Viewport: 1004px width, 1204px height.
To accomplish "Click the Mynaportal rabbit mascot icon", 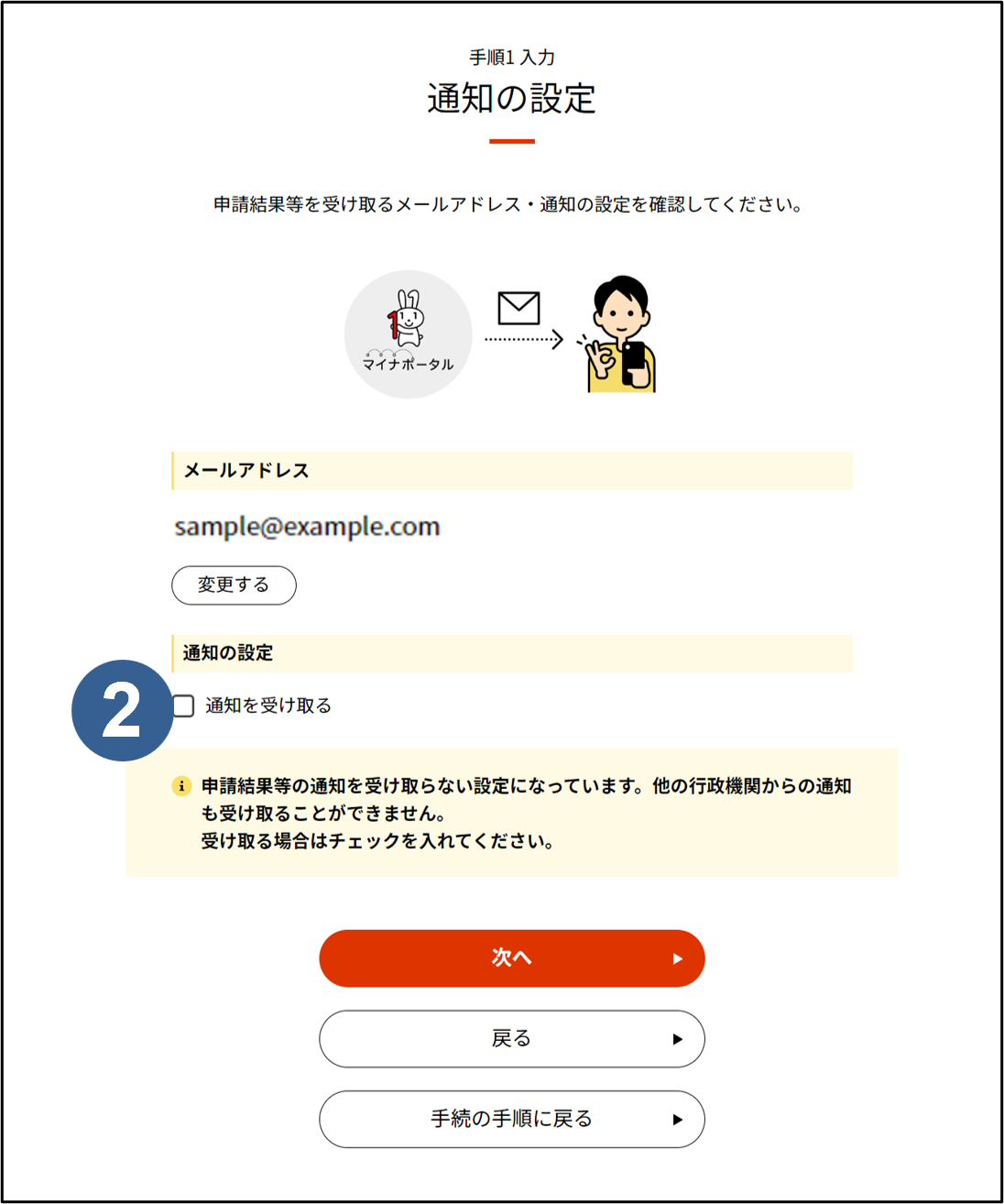I will point(409,334).
